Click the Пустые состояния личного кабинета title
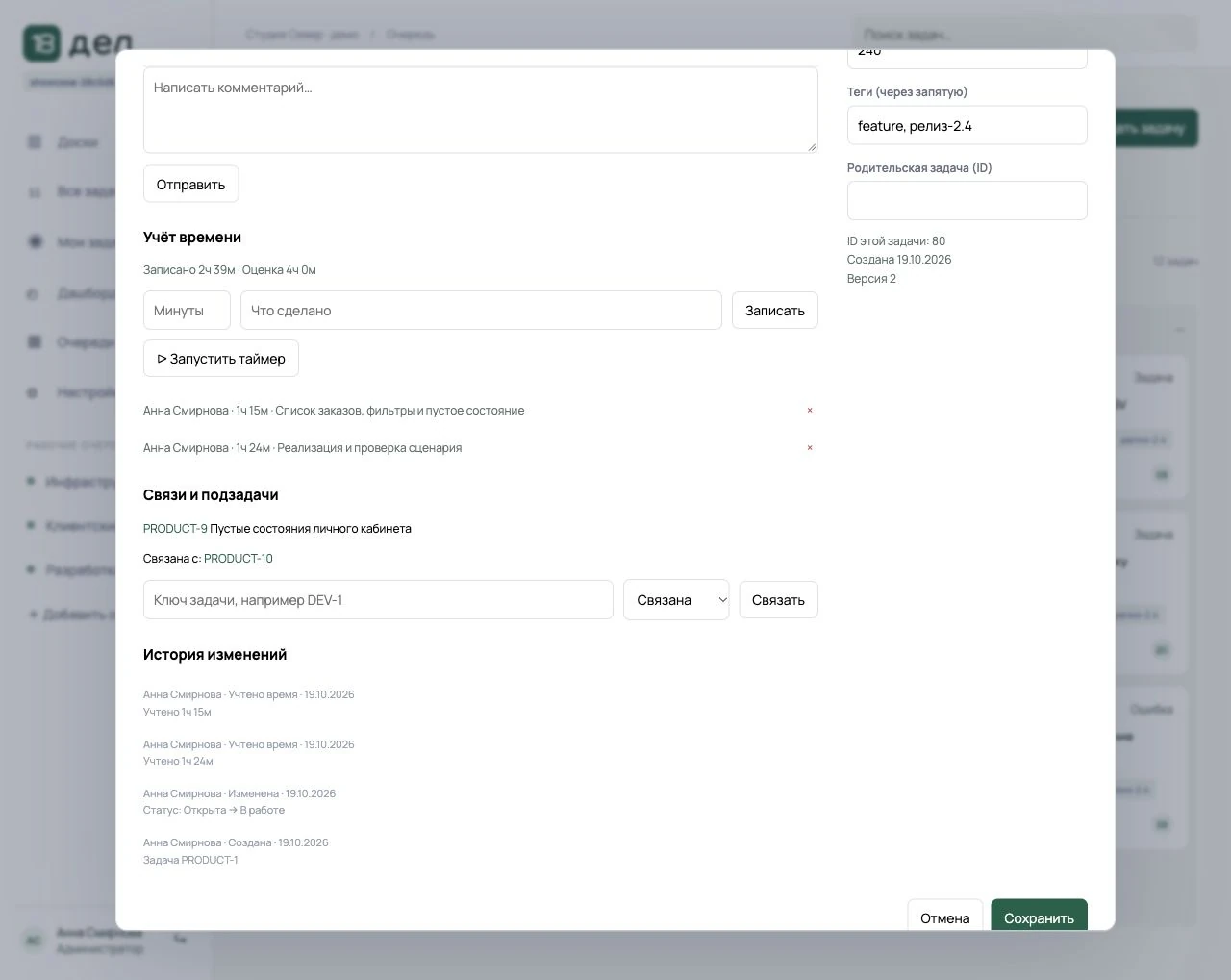Viewport: 1231px width, 980px height. [x=311, y=529]
